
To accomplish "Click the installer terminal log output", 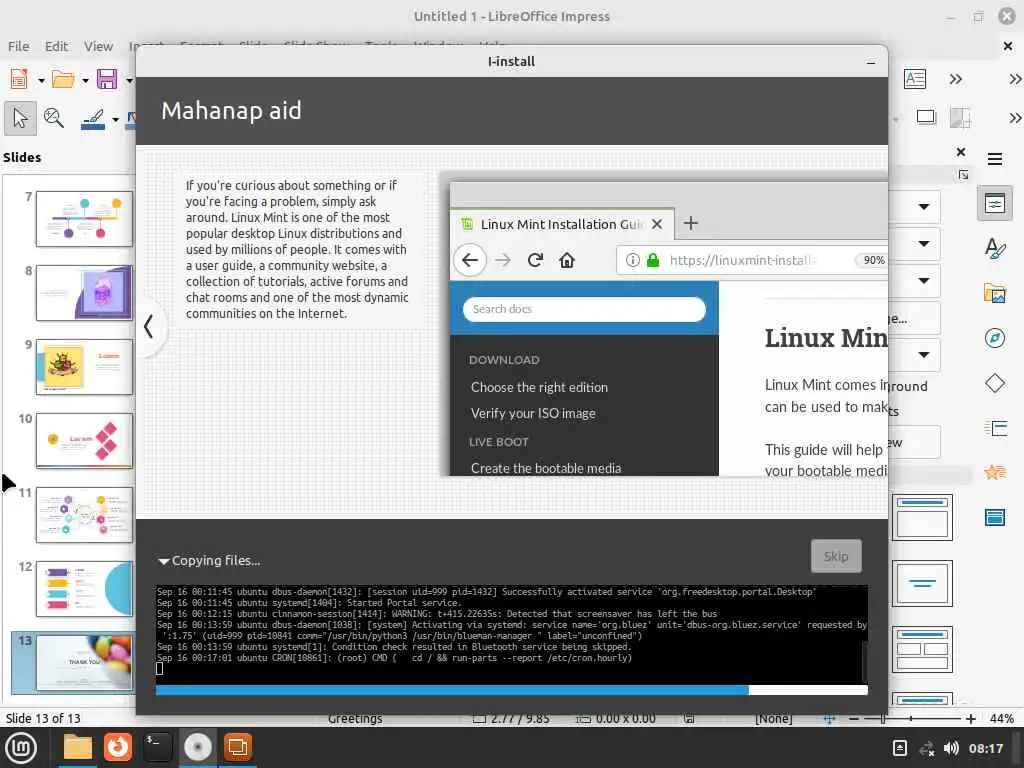I will (511, 634).
